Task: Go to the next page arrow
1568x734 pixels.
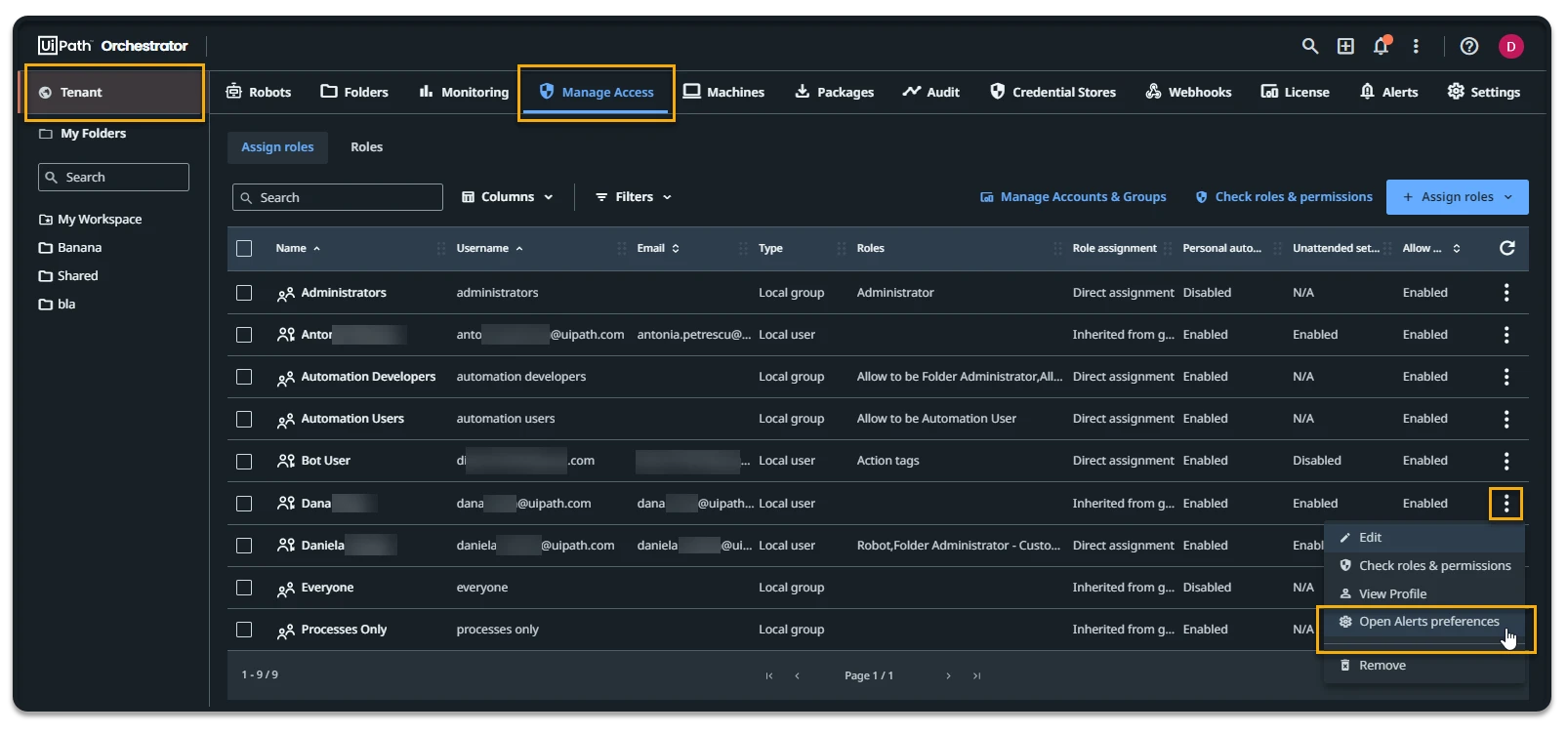Action: (x=948, y=675)
